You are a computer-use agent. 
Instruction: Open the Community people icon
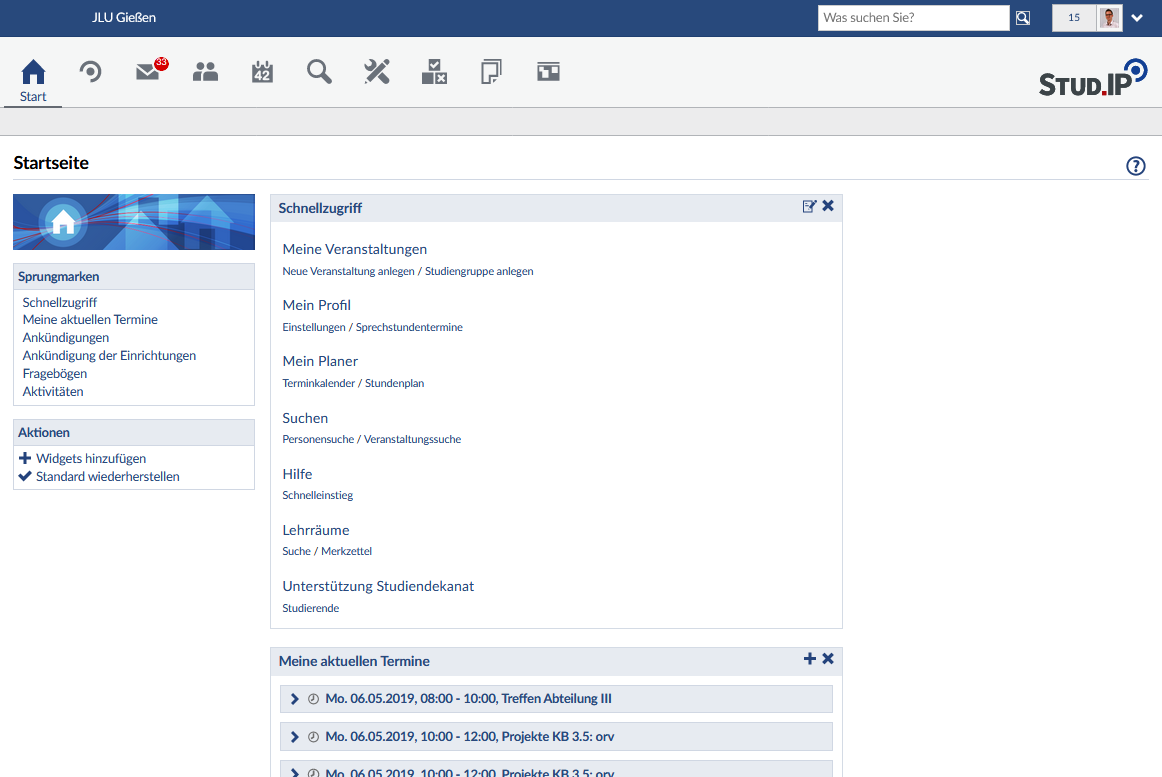click(x=205, y=72)
